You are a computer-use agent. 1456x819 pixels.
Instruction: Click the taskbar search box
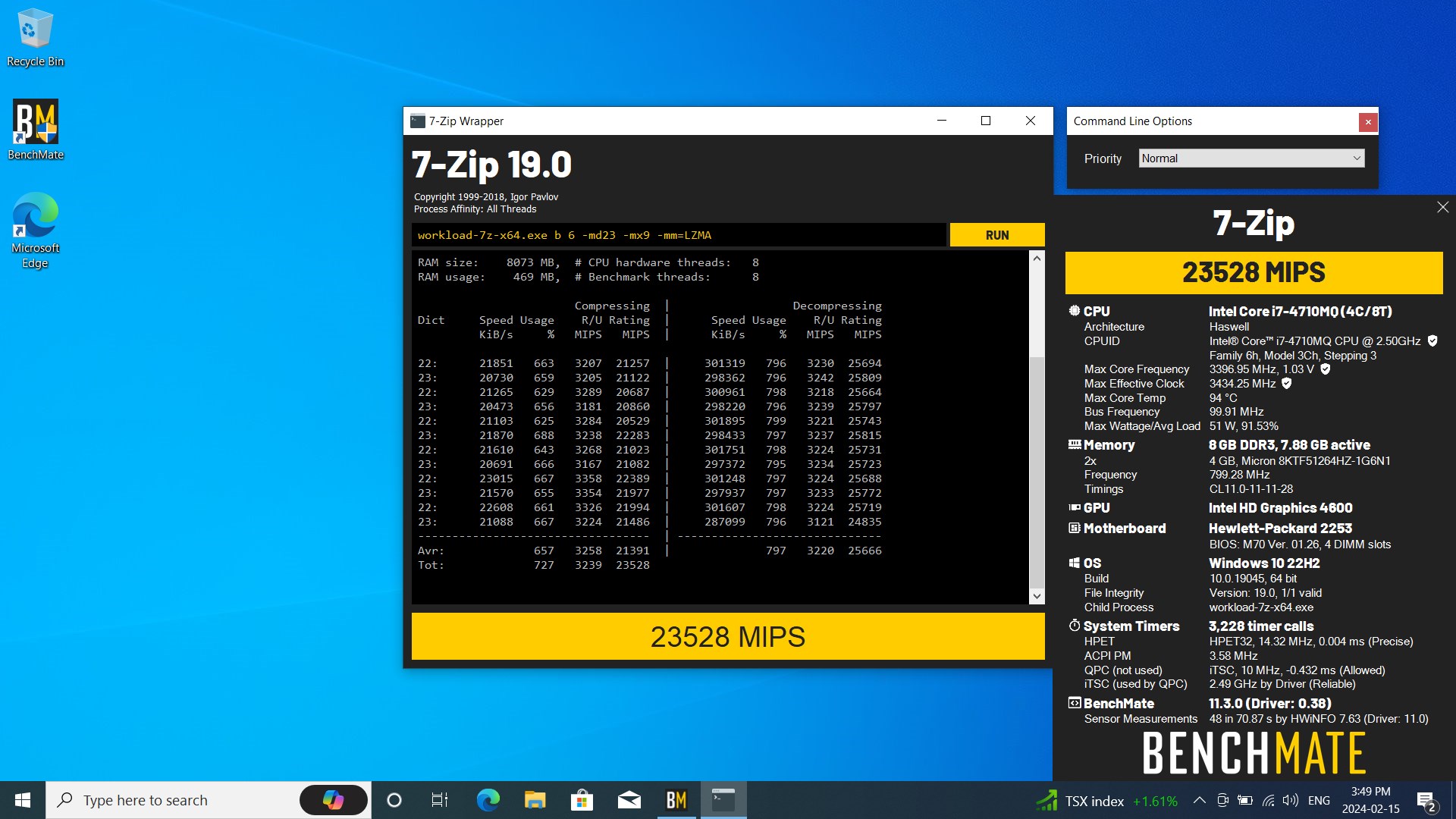point(209,800)
